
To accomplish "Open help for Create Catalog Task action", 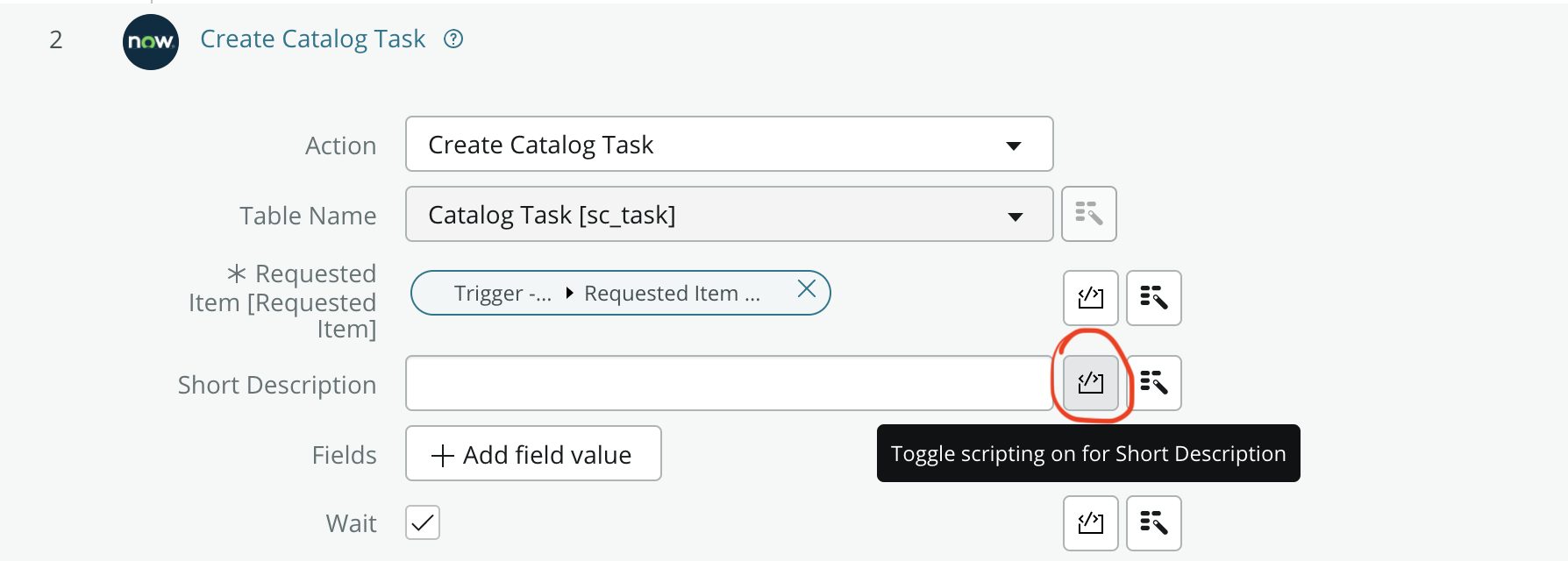I will point(453,39).
